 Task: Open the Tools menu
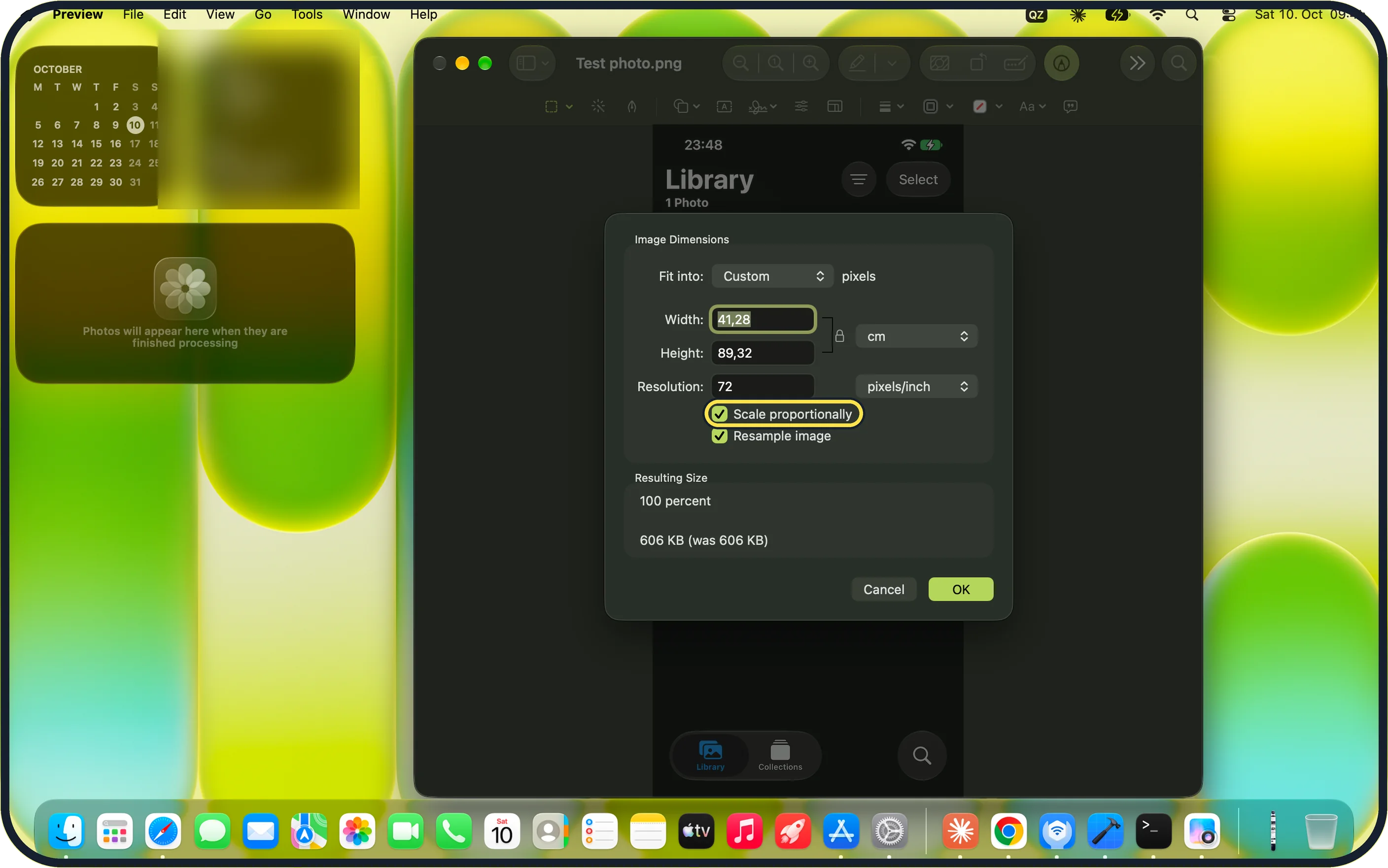[x=307, y=14]
